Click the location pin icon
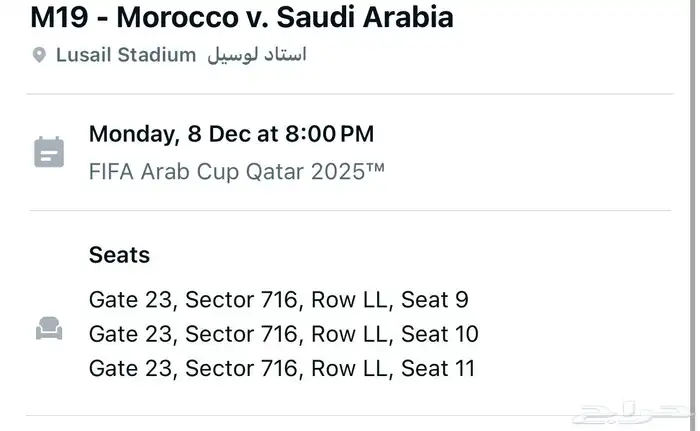Image resolution: width=700 pixels, height=431 pixels. pos(39,55)
